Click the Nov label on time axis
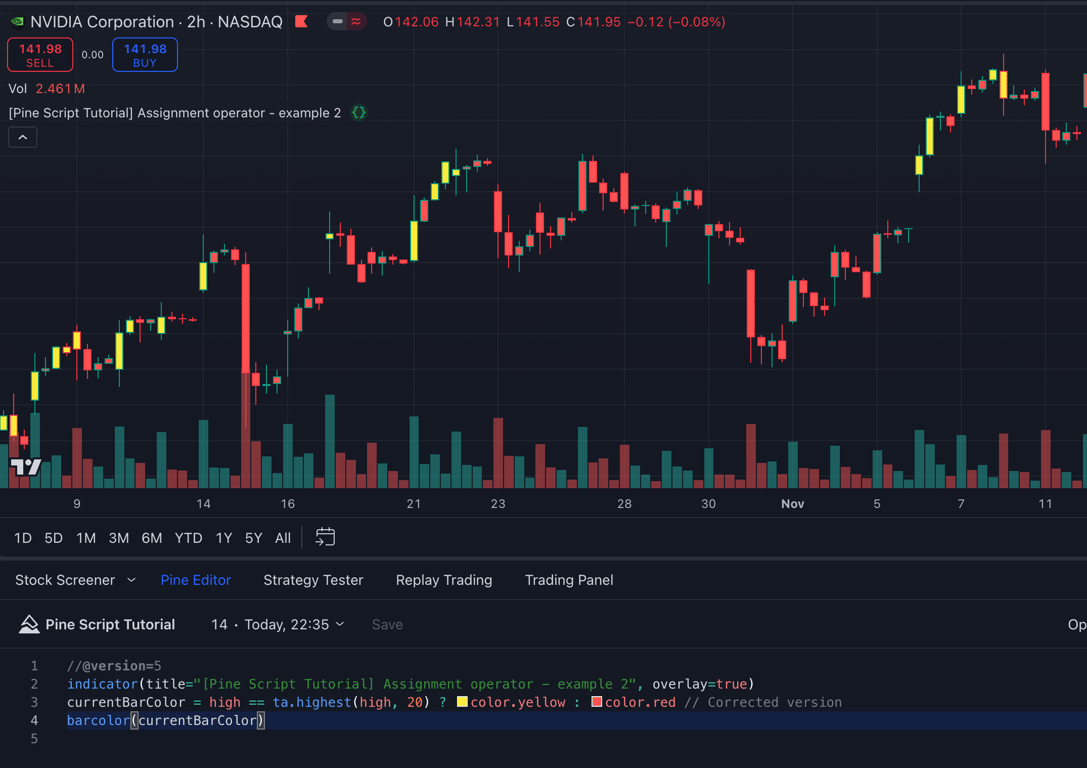The height and width of the screenshot is (768, 1087). click(792, 504)
